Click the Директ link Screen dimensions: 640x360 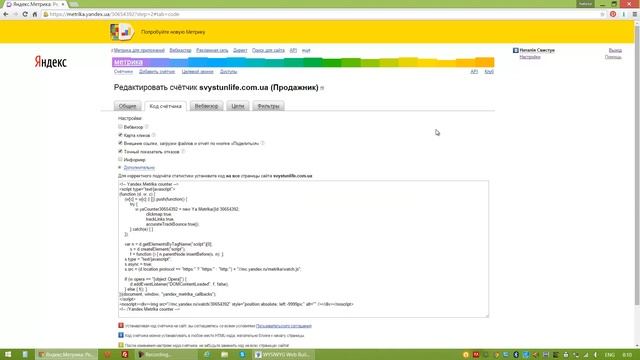point(240,50)
